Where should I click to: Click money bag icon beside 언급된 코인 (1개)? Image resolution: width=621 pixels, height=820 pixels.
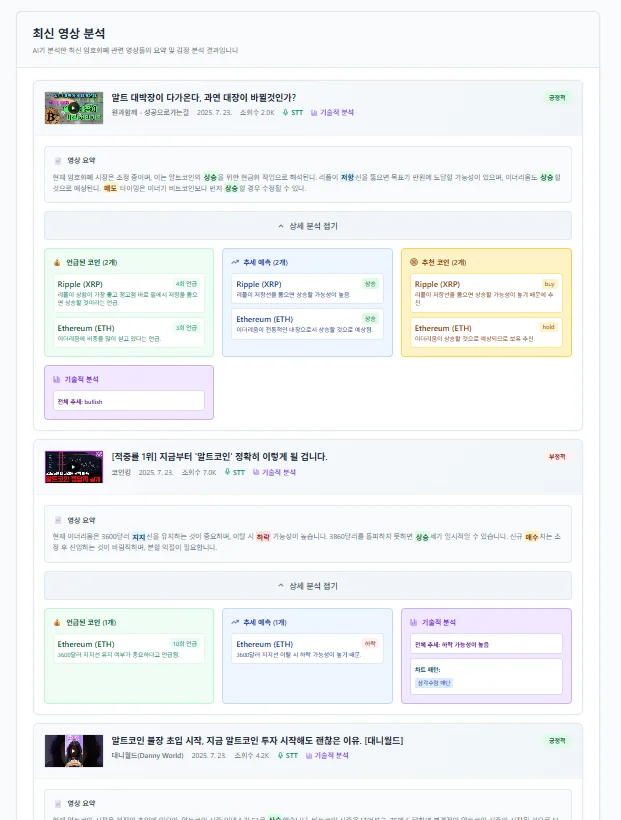[x=57, y=622]
